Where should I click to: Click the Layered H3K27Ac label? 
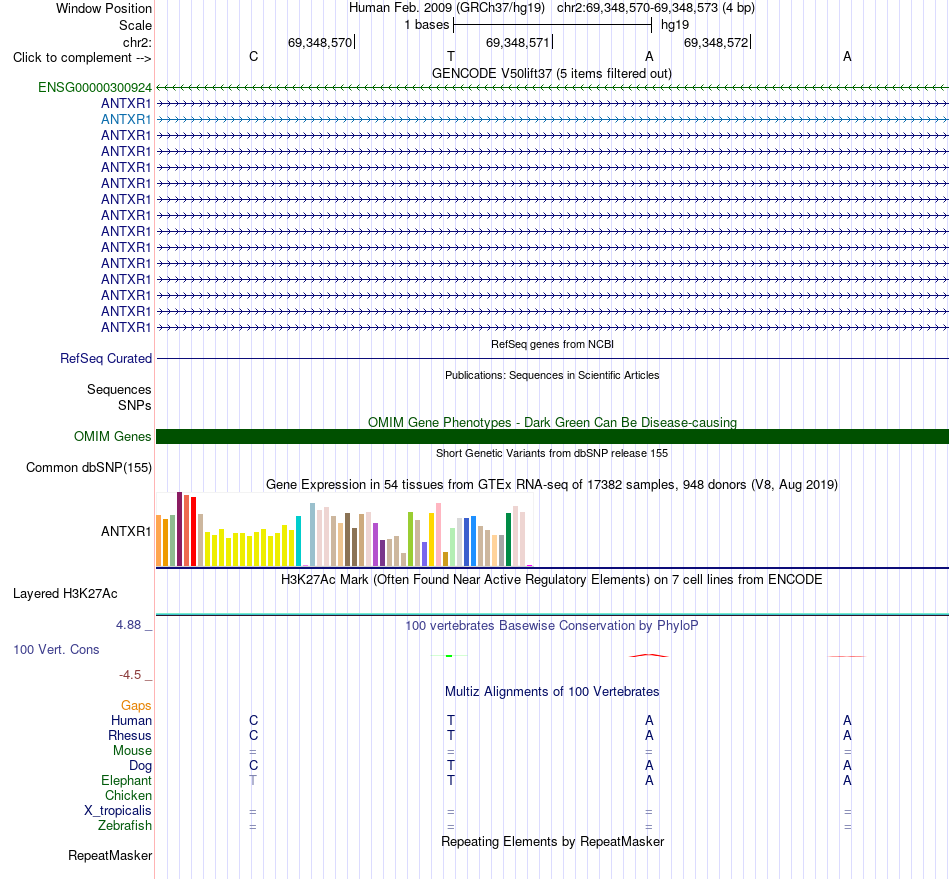click(x=65, y=594)
